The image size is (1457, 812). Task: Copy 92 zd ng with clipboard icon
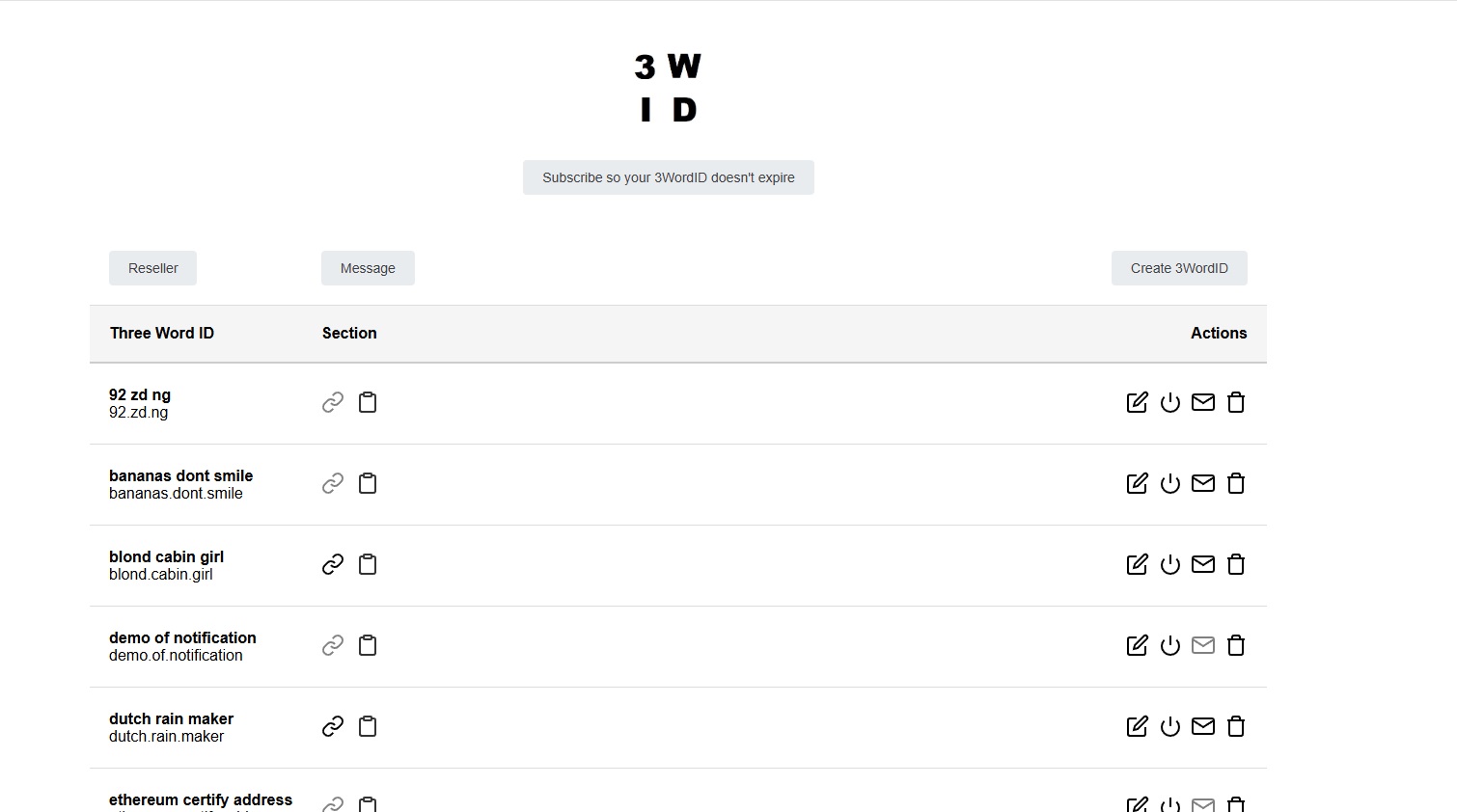click(x=368, y=402)
